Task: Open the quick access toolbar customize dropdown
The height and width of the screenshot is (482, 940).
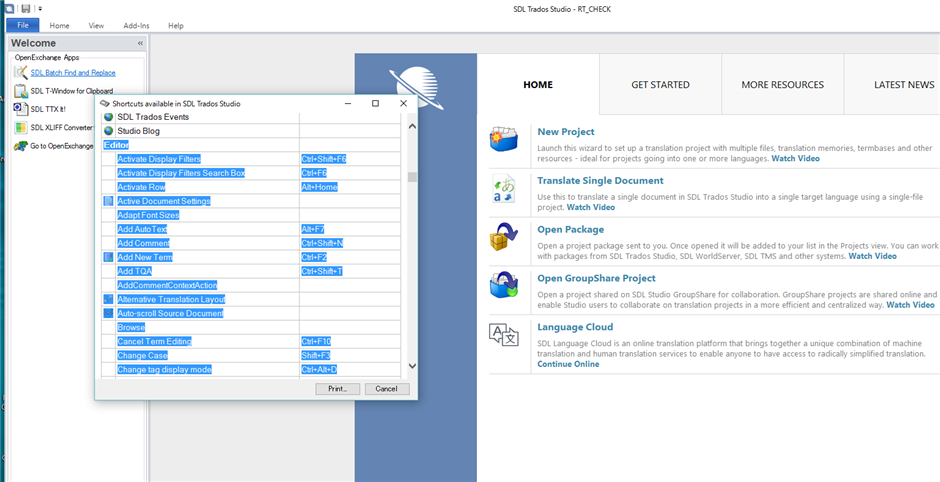Action: (40, 8)
